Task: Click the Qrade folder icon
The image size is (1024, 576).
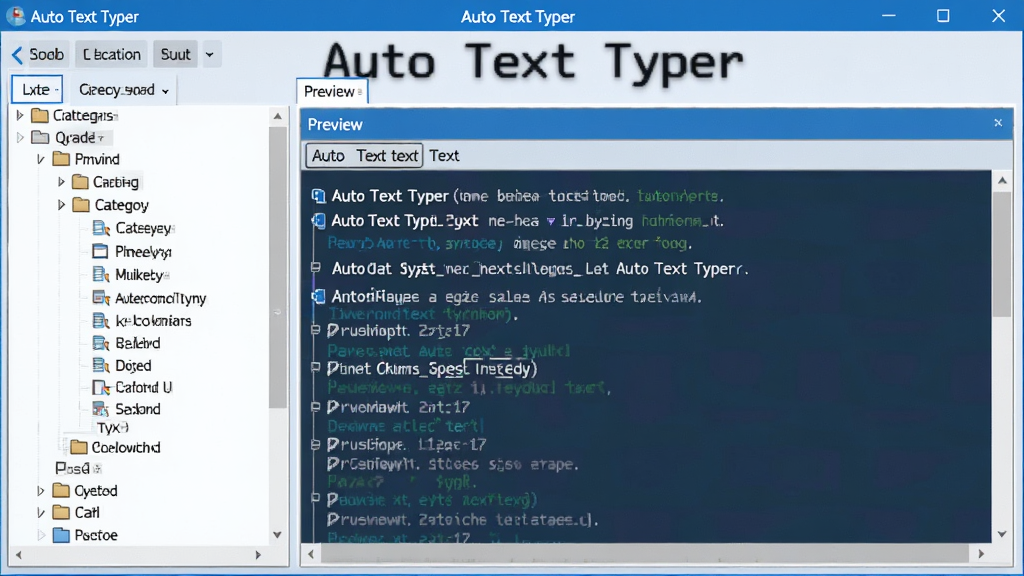Action: click(x=40, y=137)
